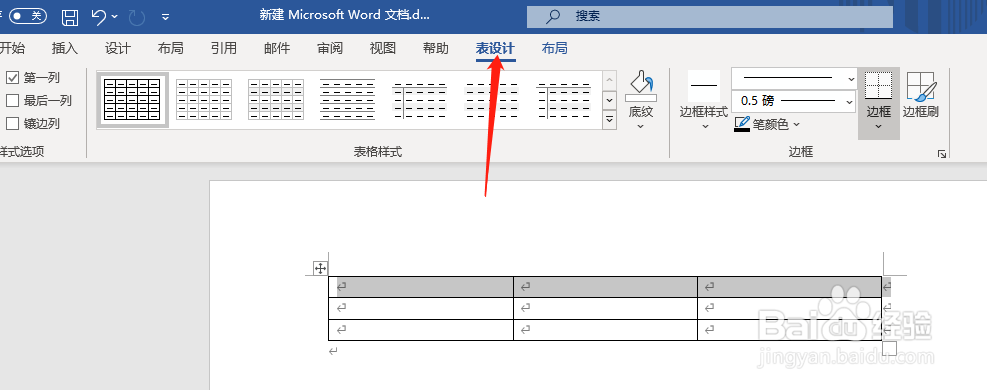This screenshot has height=390, width=987.
Task: Select the first grid table style thumbnail
Action: (x=132, y=99)
